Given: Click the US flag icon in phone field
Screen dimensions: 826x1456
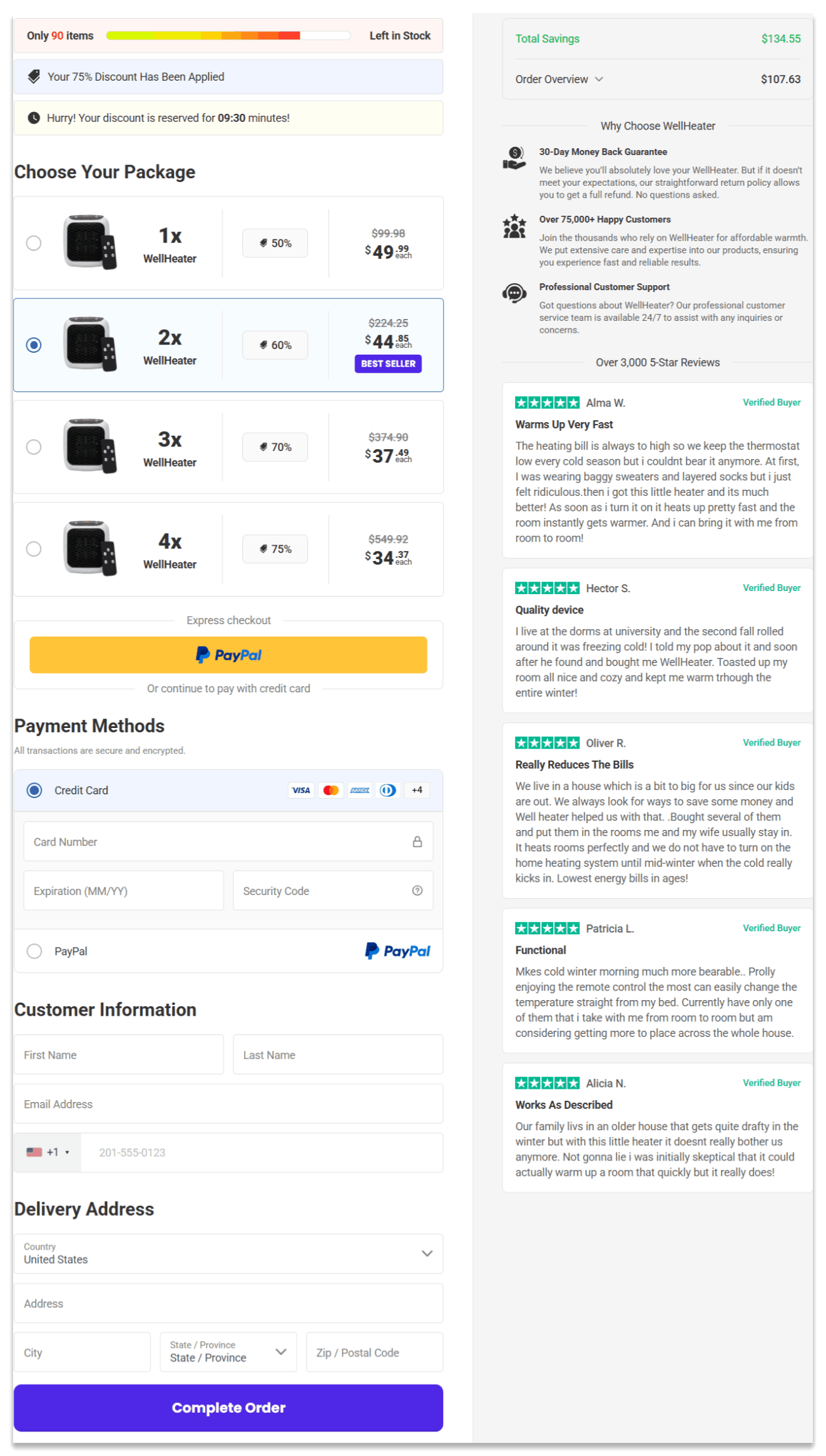Looking at the screenshot, I should point(34,1152).
